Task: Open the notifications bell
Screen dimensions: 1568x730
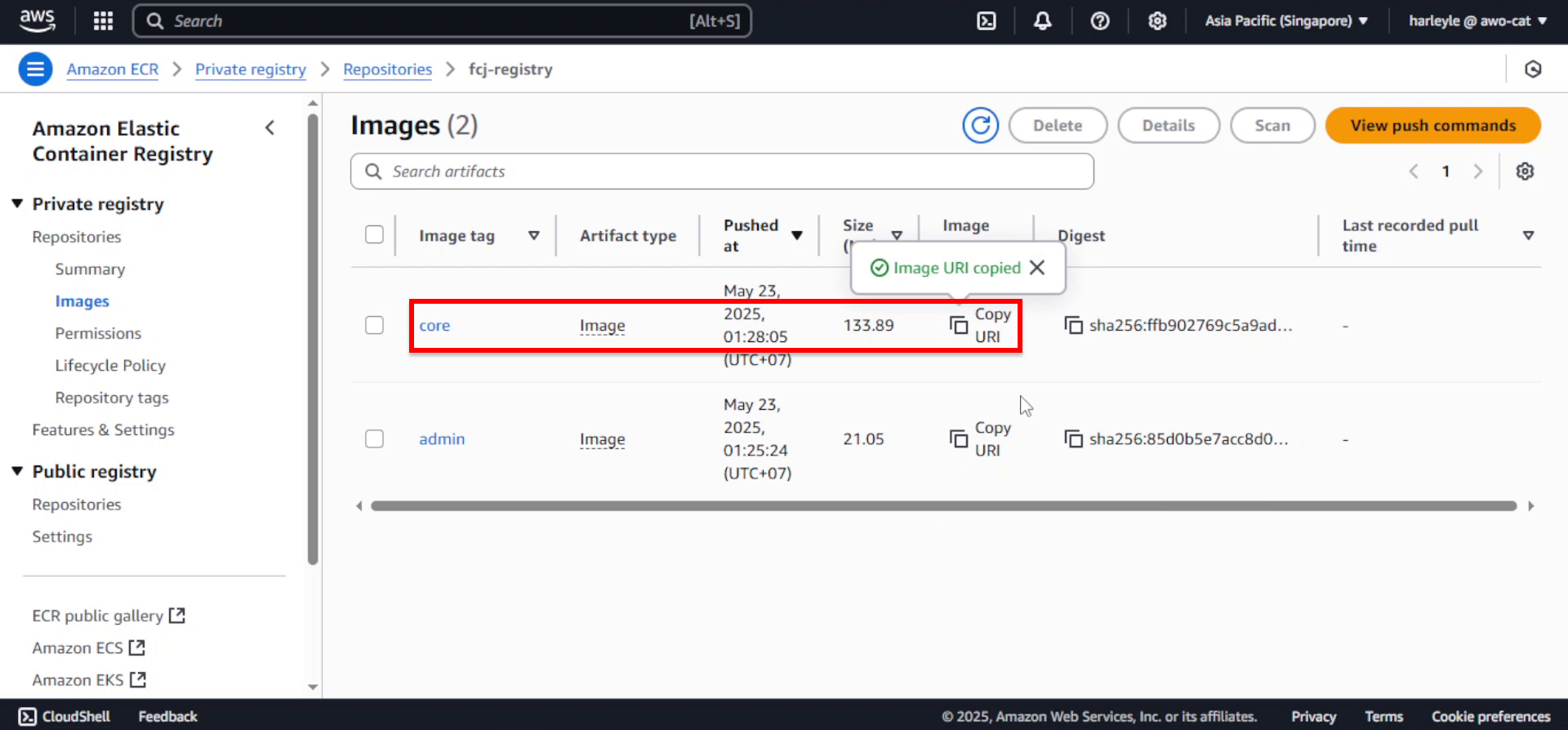Action: pyautogui.click(x=1043, y=20)
